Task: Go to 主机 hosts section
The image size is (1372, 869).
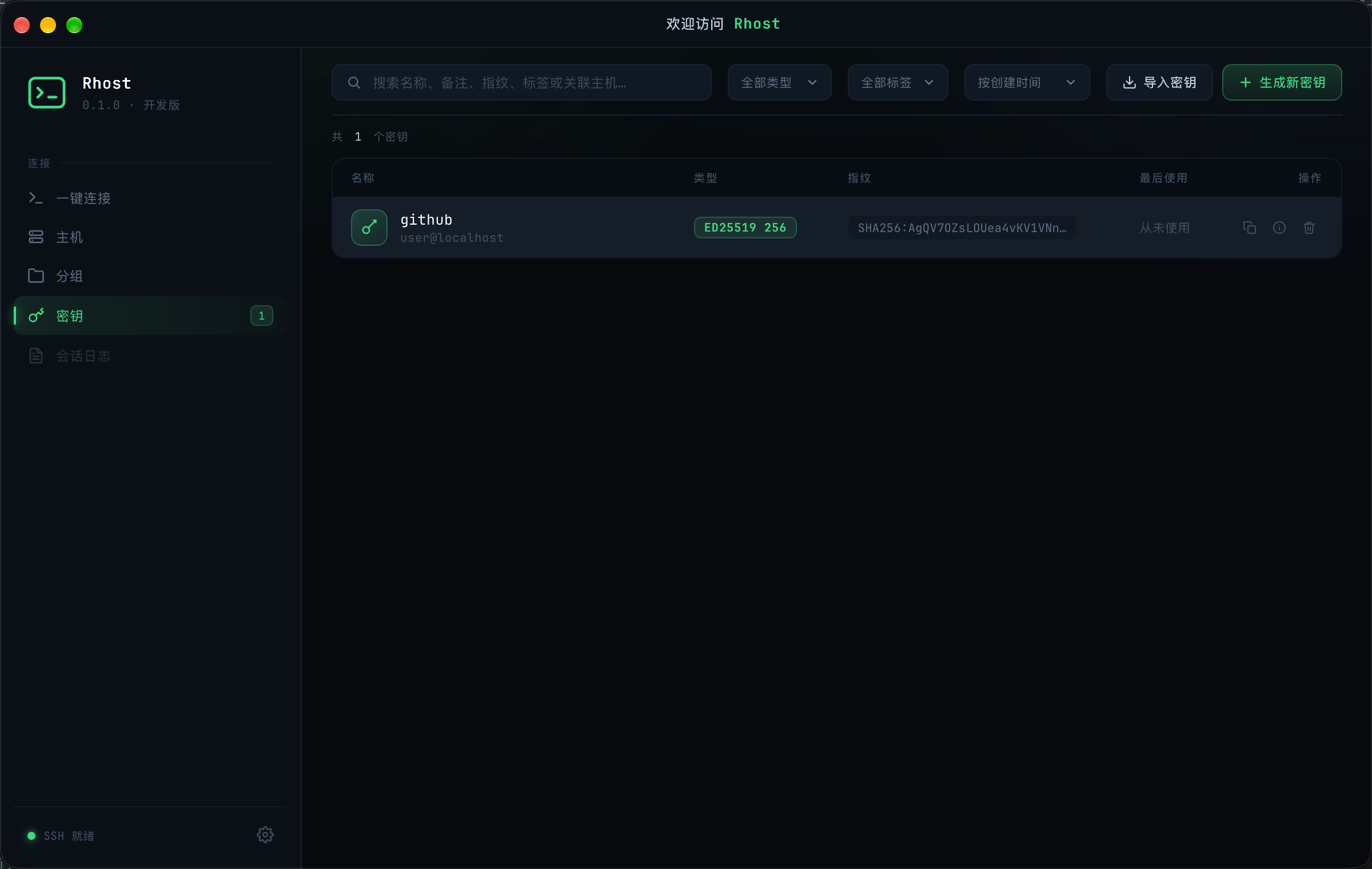Action: 150,237
